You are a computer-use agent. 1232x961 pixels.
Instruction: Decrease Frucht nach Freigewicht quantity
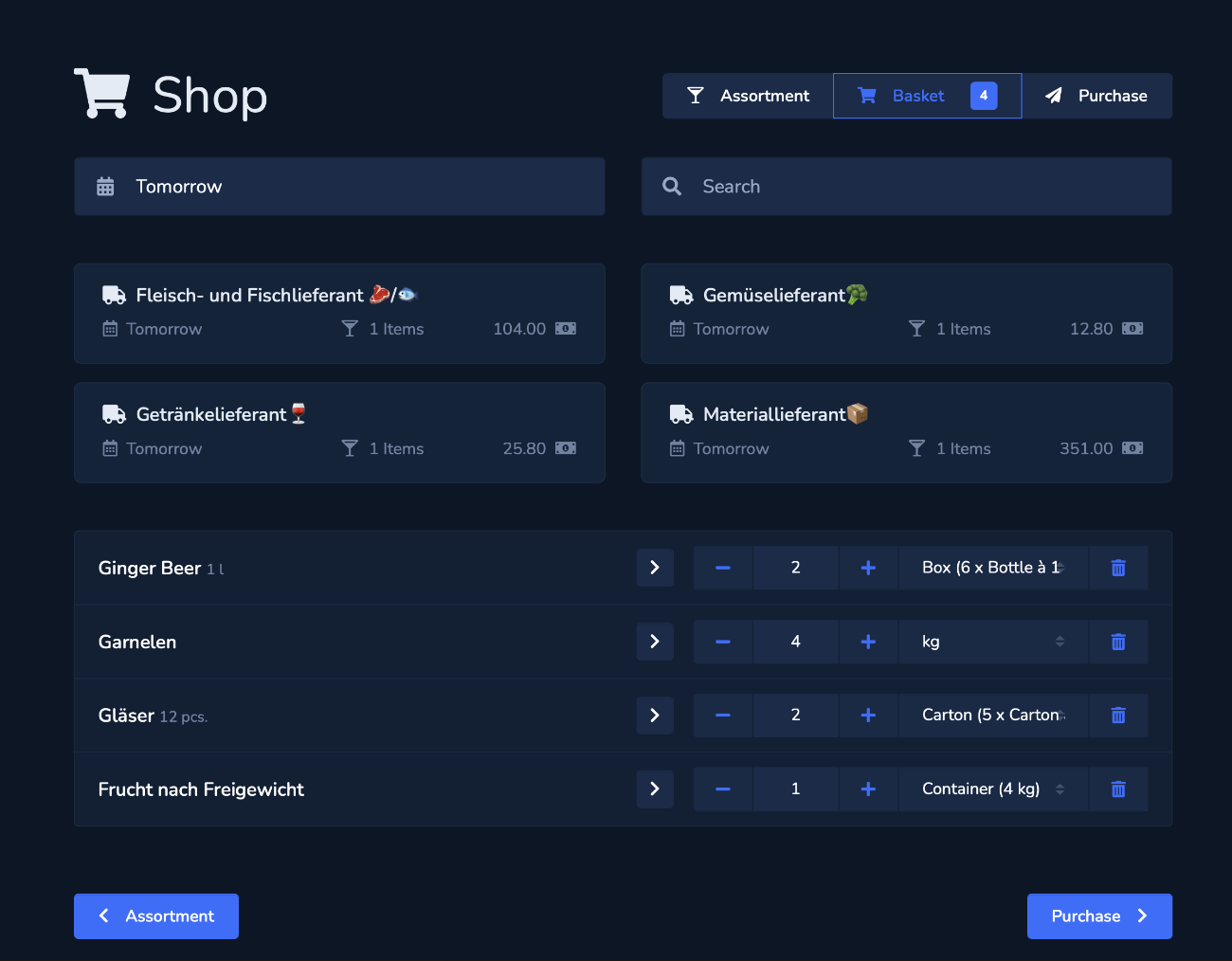pos(723,789)
